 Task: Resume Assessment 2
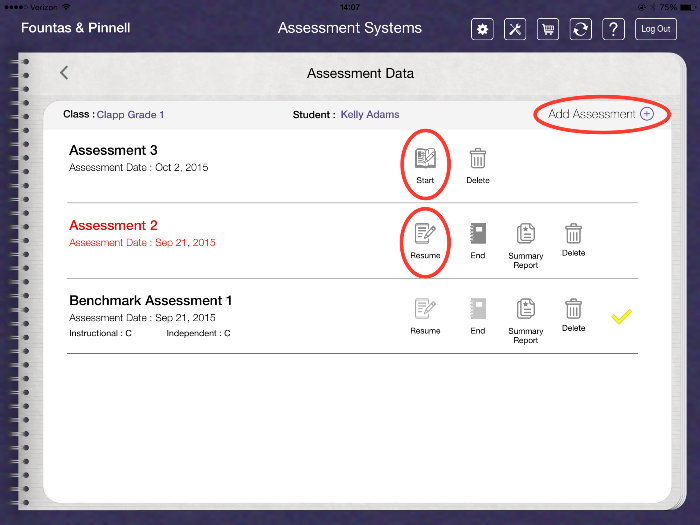click(x=425, y=241)
